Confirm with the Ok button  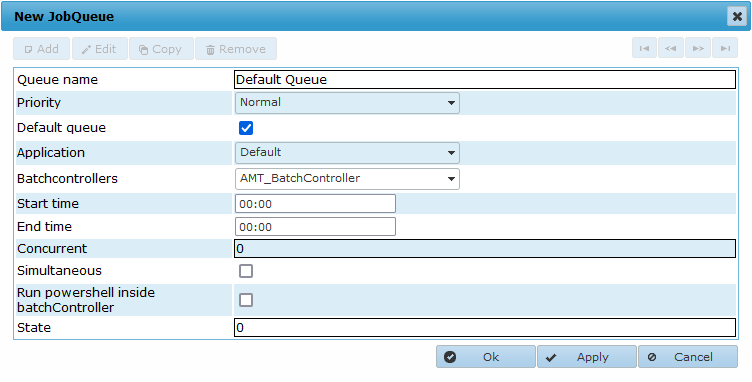pos(486,357)
